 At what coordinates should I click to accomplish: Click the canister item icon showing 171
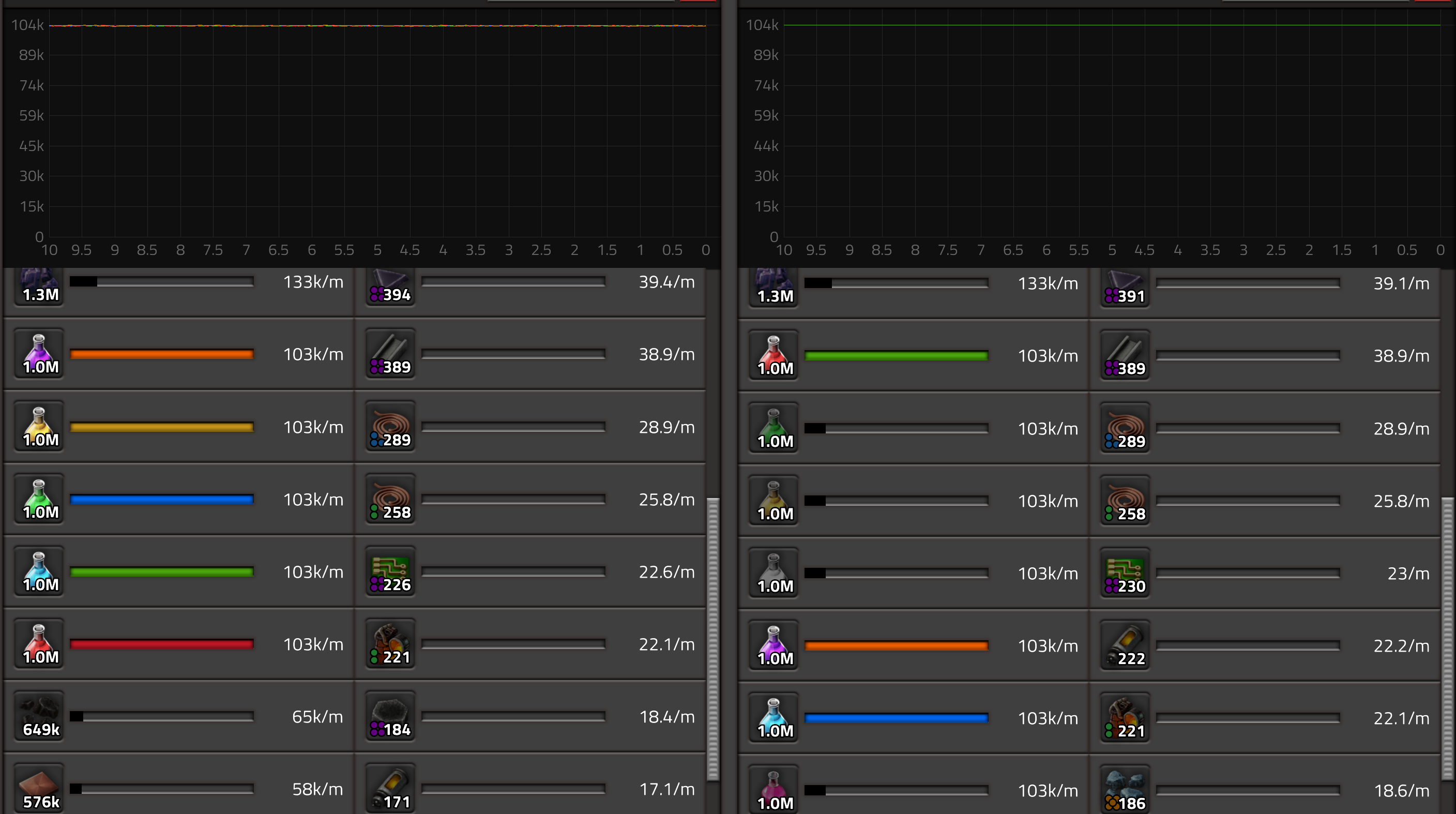(390, 788)
